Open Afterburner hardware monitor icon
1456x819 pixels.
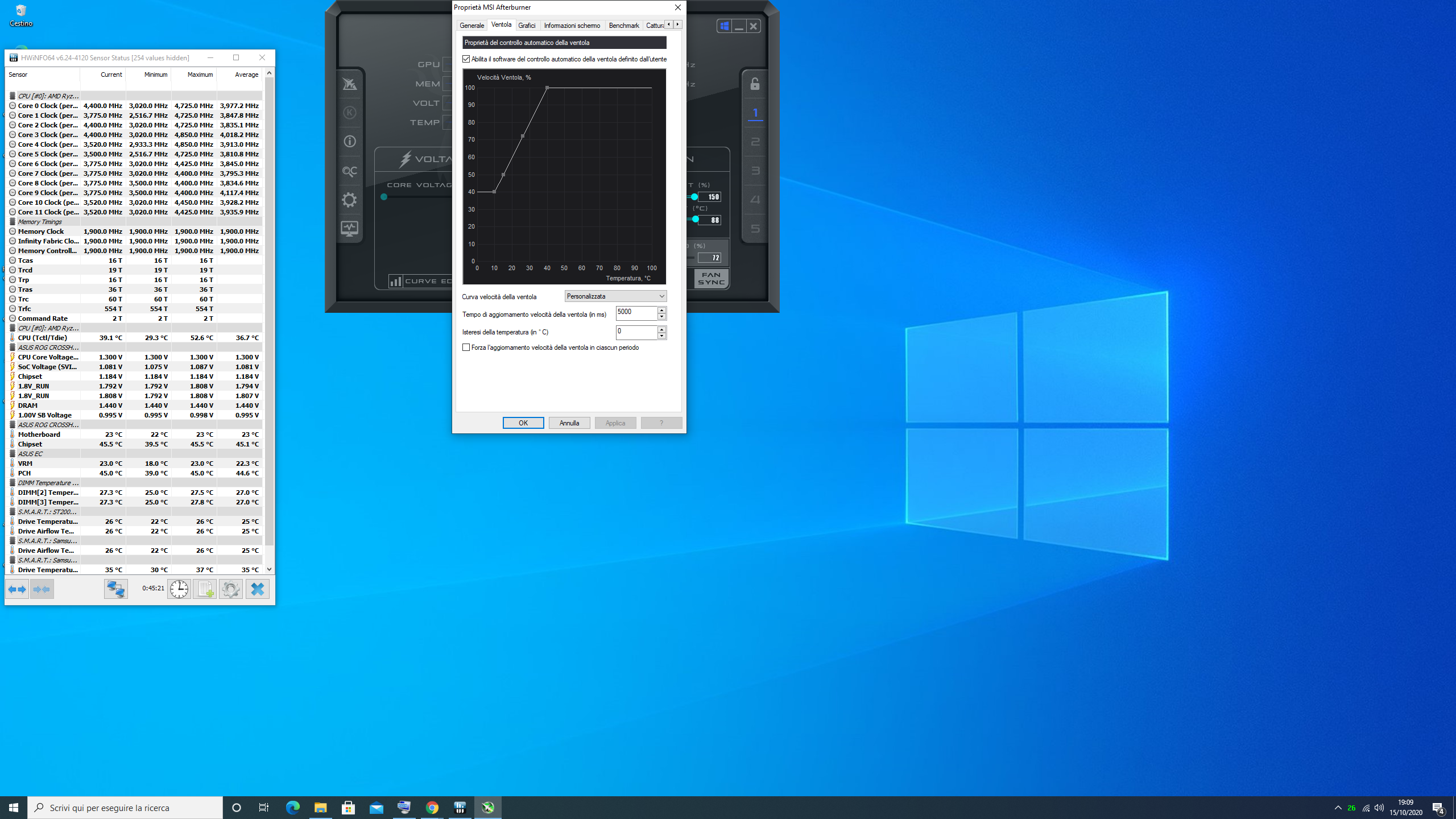349,229
